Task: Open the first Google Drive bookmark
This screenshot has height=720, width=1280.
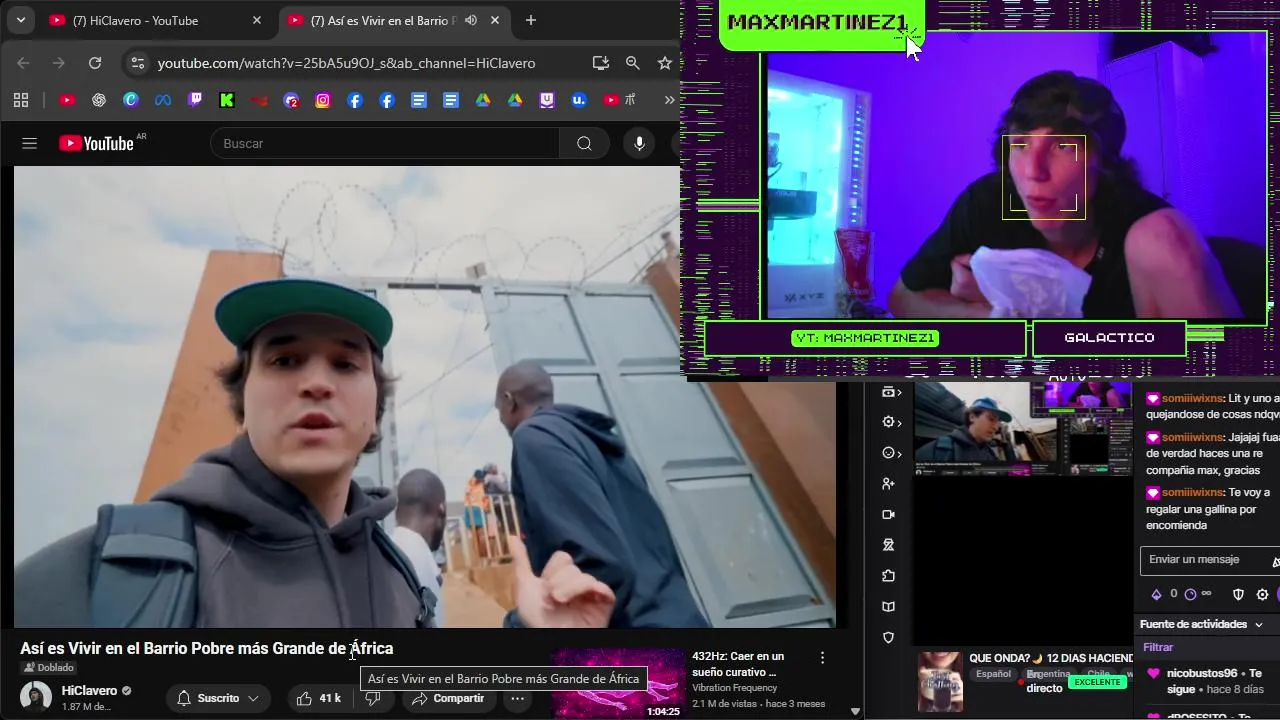Action: 483,100
